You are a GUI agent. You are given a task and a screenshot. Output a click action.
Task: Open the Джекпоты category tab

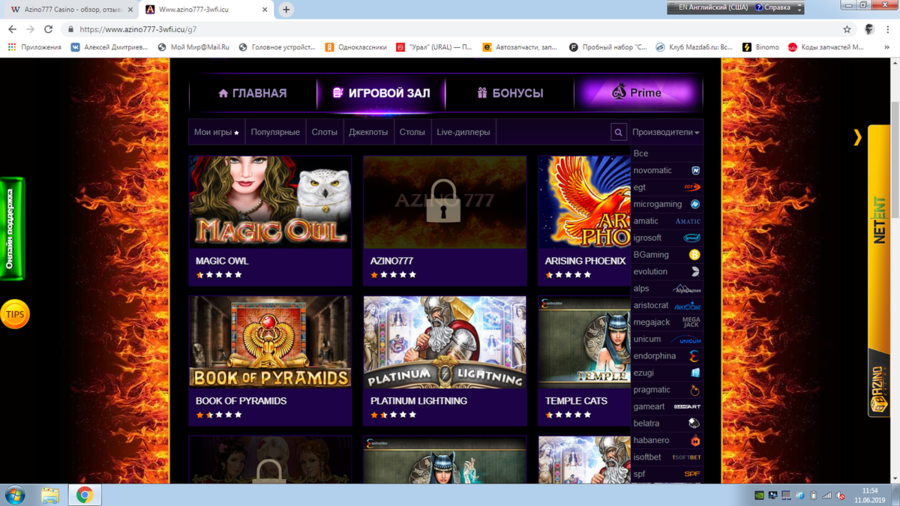point(368,132)
